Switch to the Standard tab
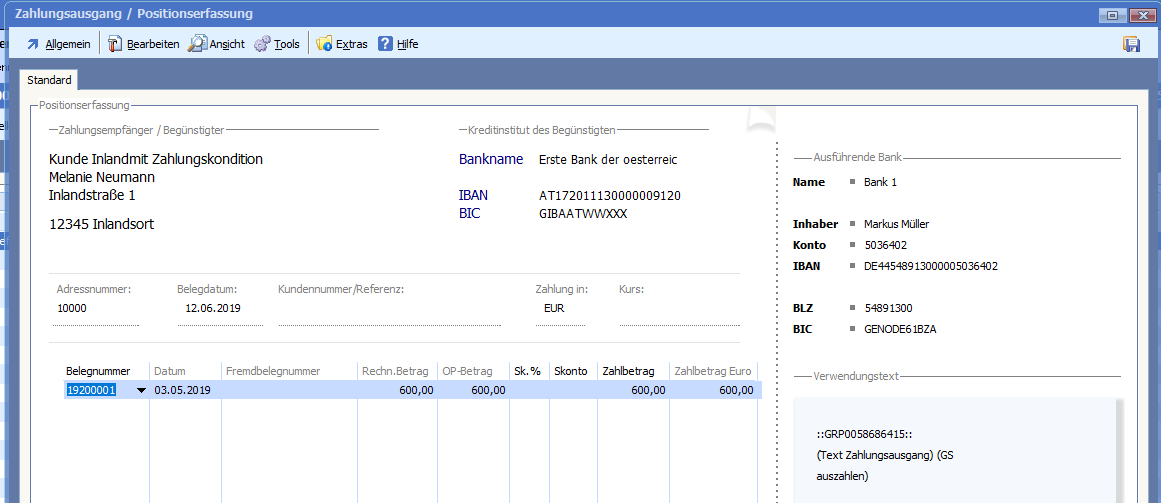 [x=49, y=80]
